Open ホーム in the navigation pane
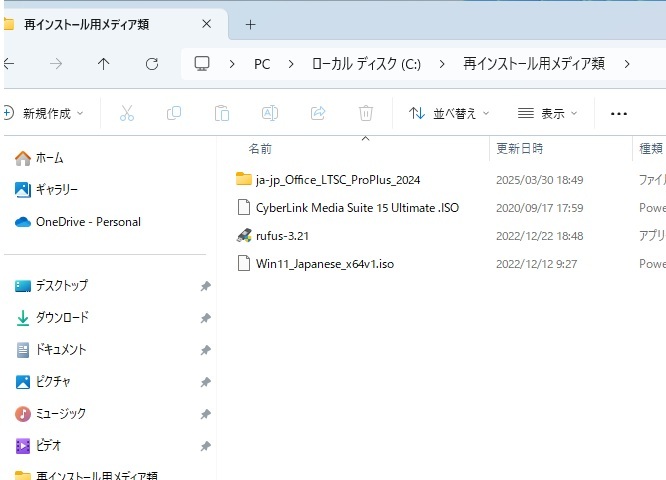 point(39,158)
